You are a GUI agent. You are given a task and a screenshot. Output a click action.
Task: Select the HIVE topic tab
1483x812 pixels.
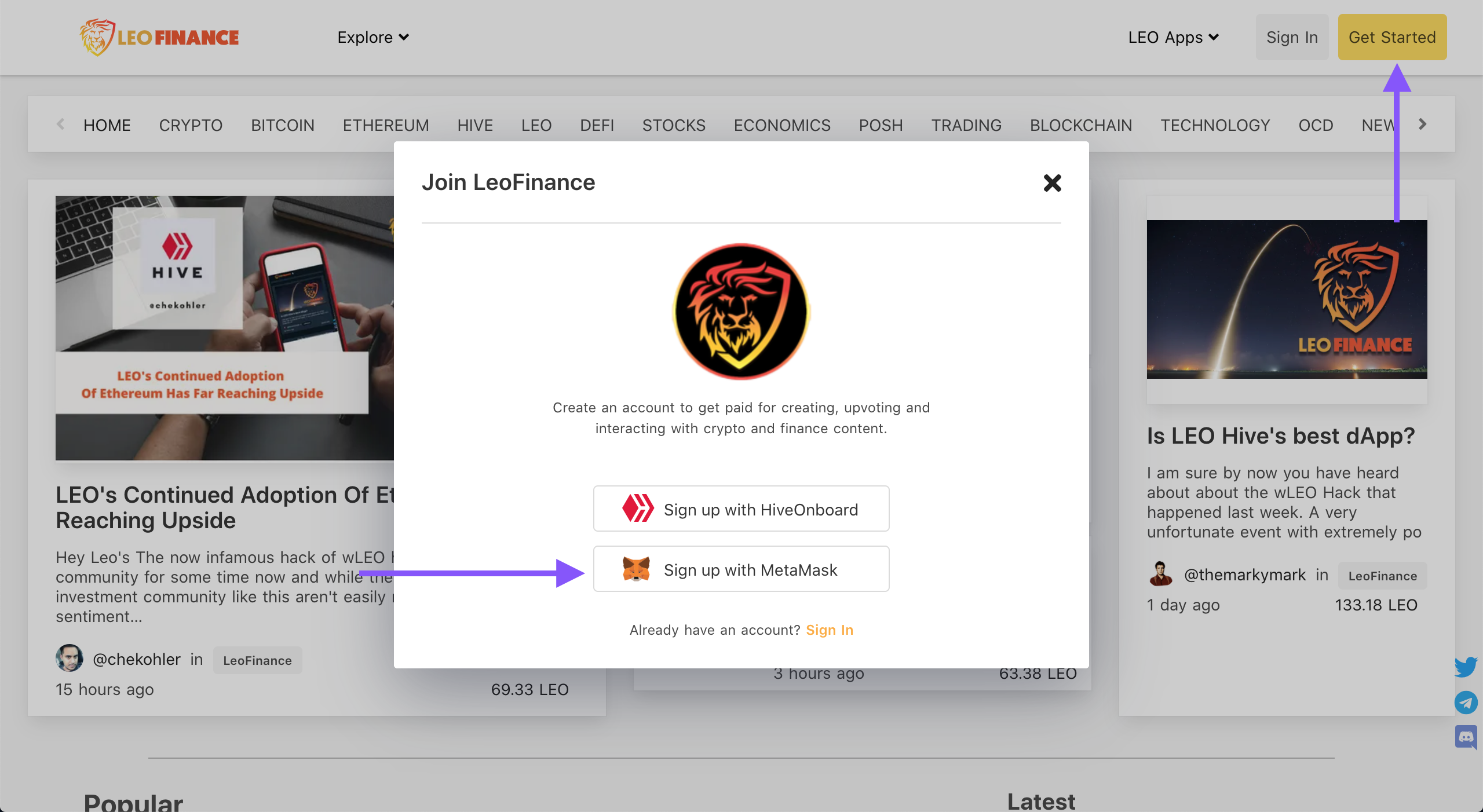pyautogui.click(x=475, y=125)
